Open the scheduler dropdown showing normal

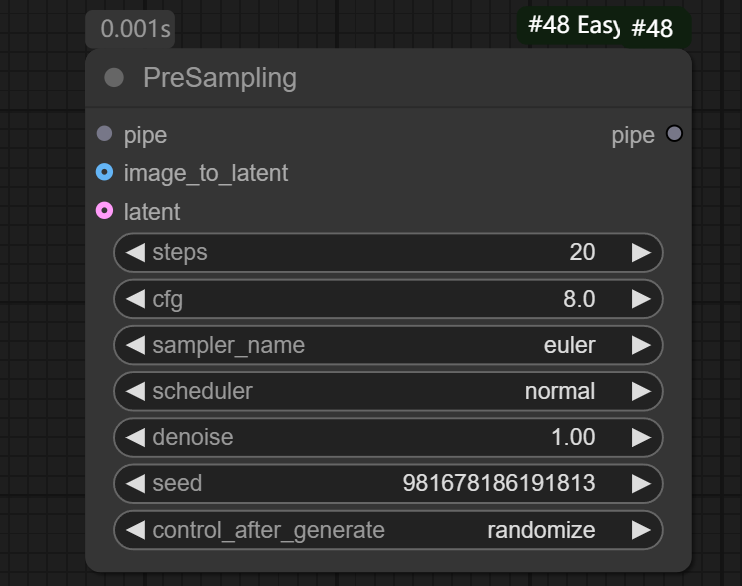tap(388, 391)
